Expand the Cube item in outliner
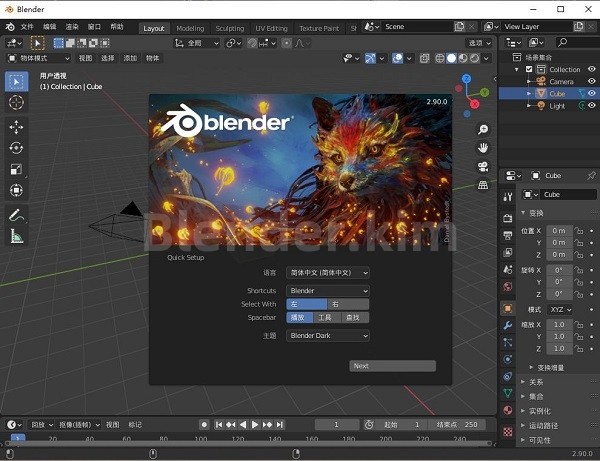 pos(530,93)
